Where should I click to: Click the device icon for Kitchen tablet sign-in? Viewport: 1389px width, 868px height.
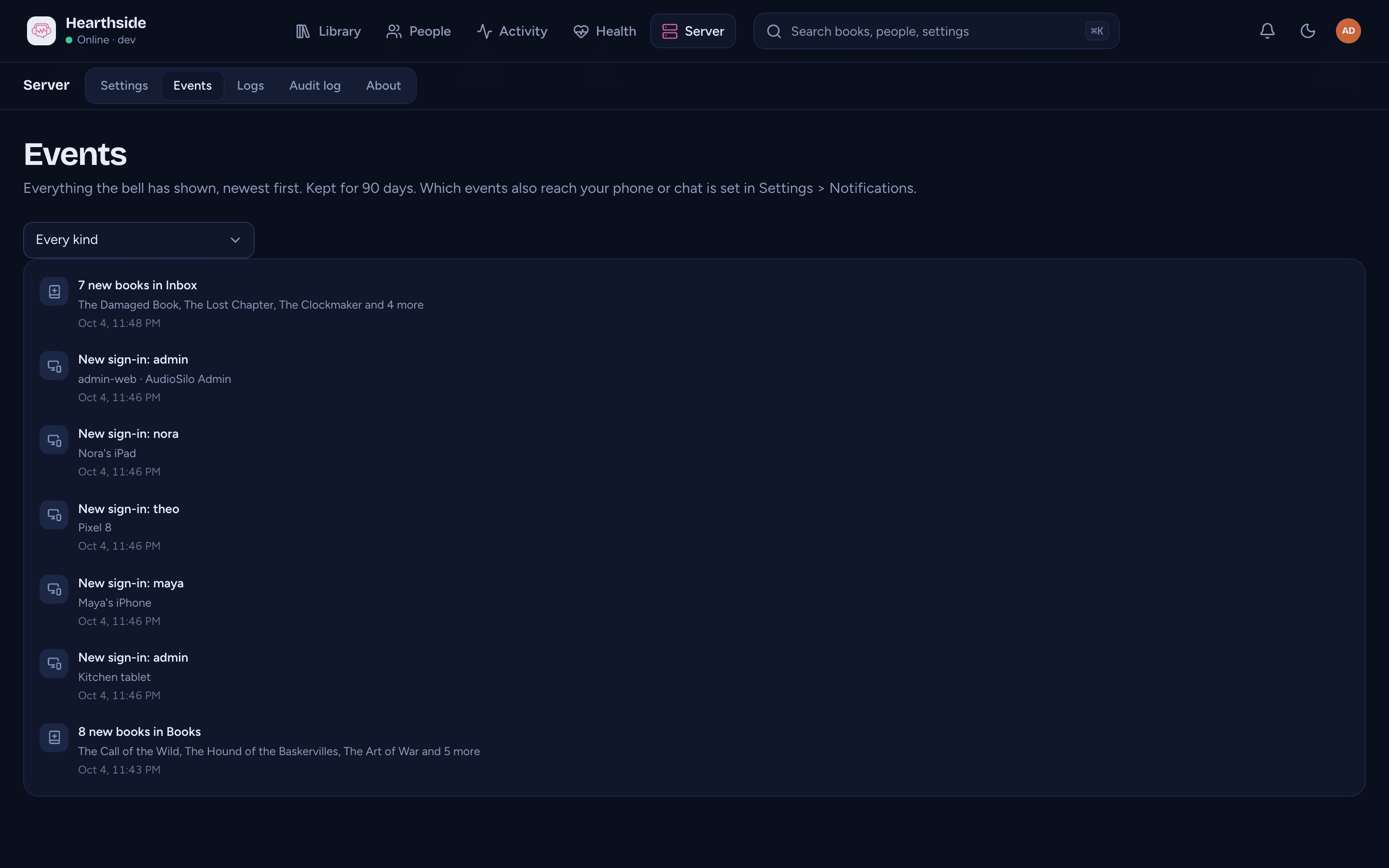(x=54, y=664)
